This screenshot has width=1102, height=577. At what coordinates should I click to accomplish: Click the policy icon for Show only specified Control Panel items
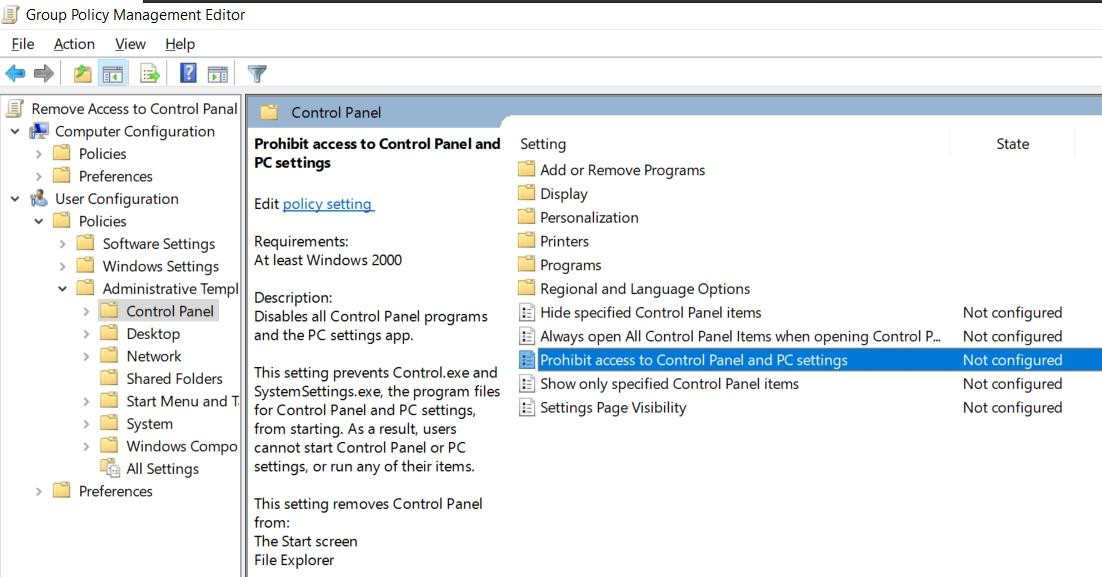(526, 384)
